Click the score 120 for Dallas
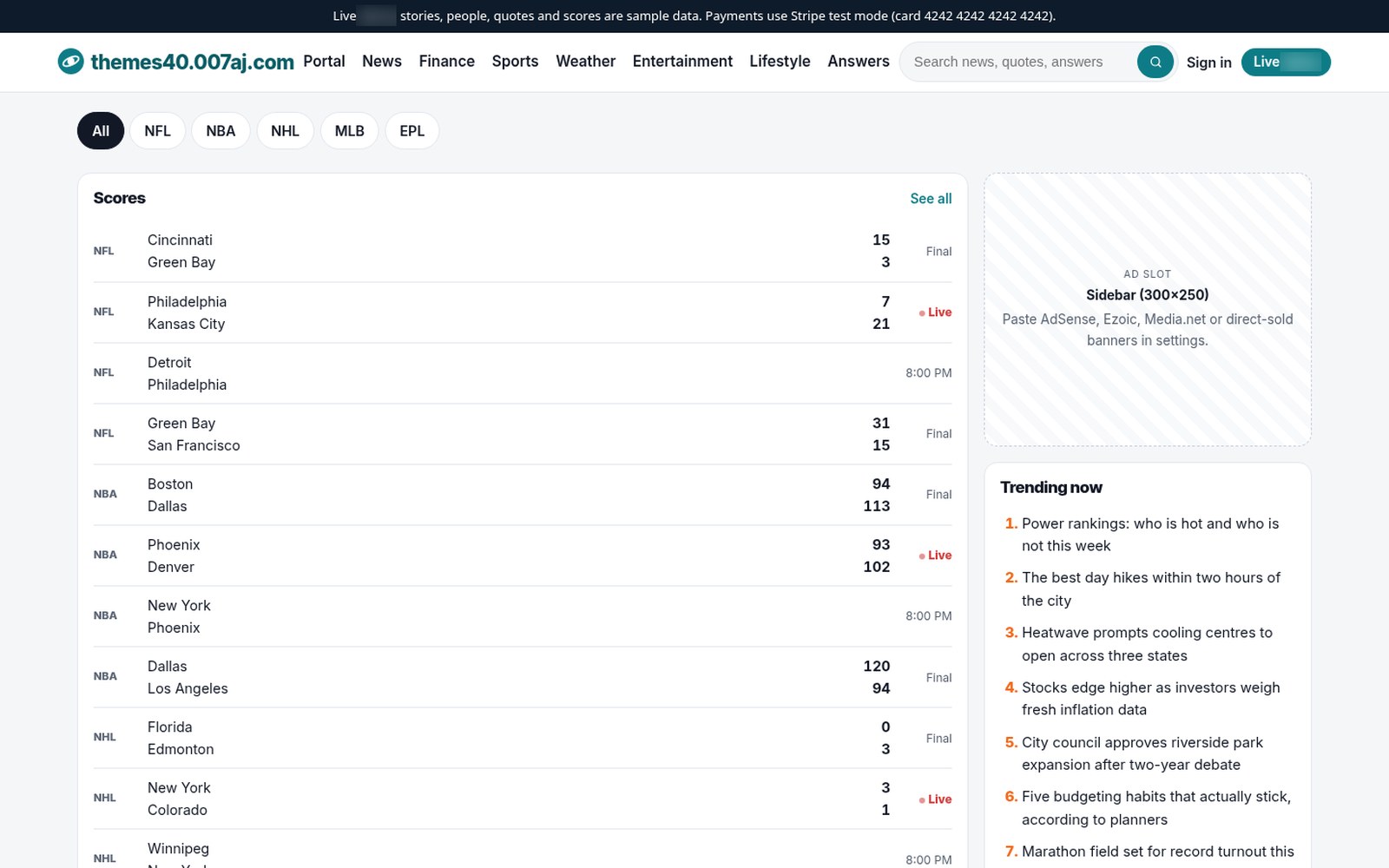 coord(876,666)
